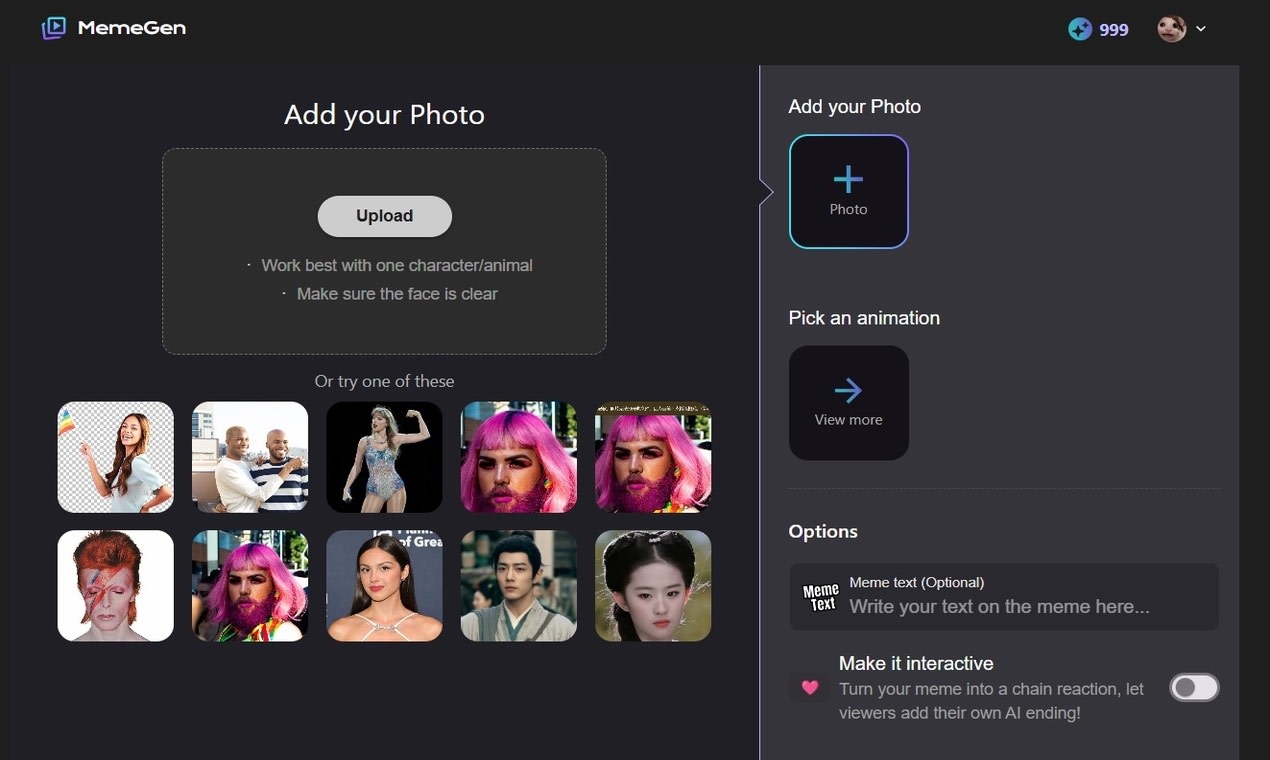
Task: Click the plus Photo tile
Action: [x=848, y=191]
